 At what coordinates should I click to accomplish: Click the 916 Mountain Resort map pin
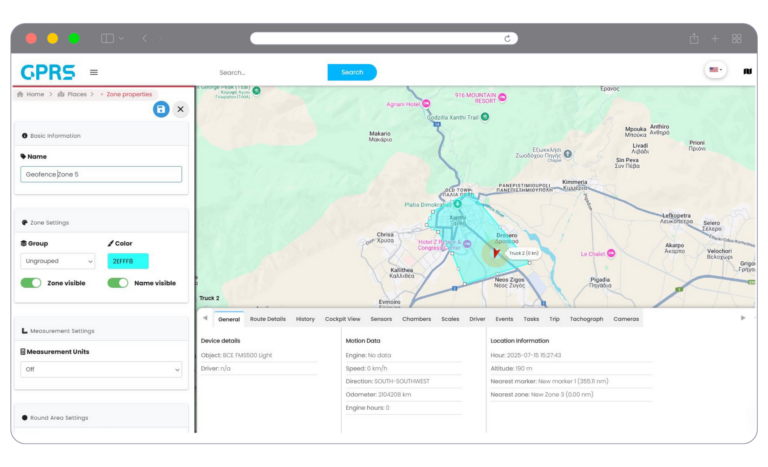coord(502,97)
